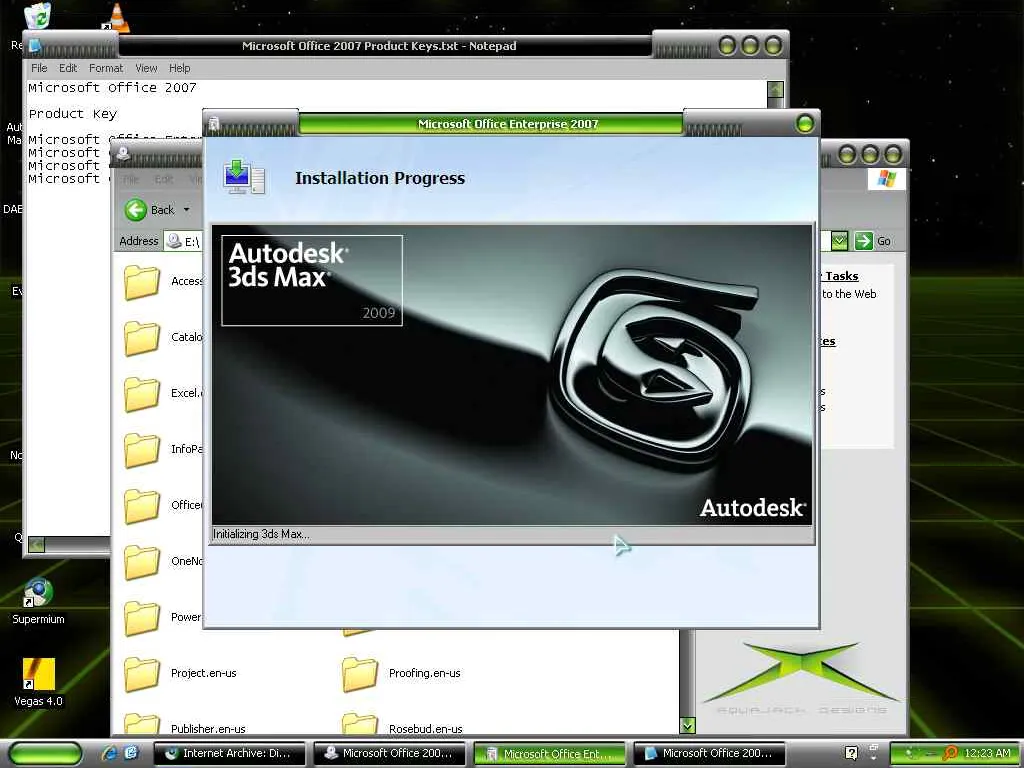Screen dimensions: 1024x768
Task: Click Explorer's scrollbar down arrow
Action: [x=687, y=725]
